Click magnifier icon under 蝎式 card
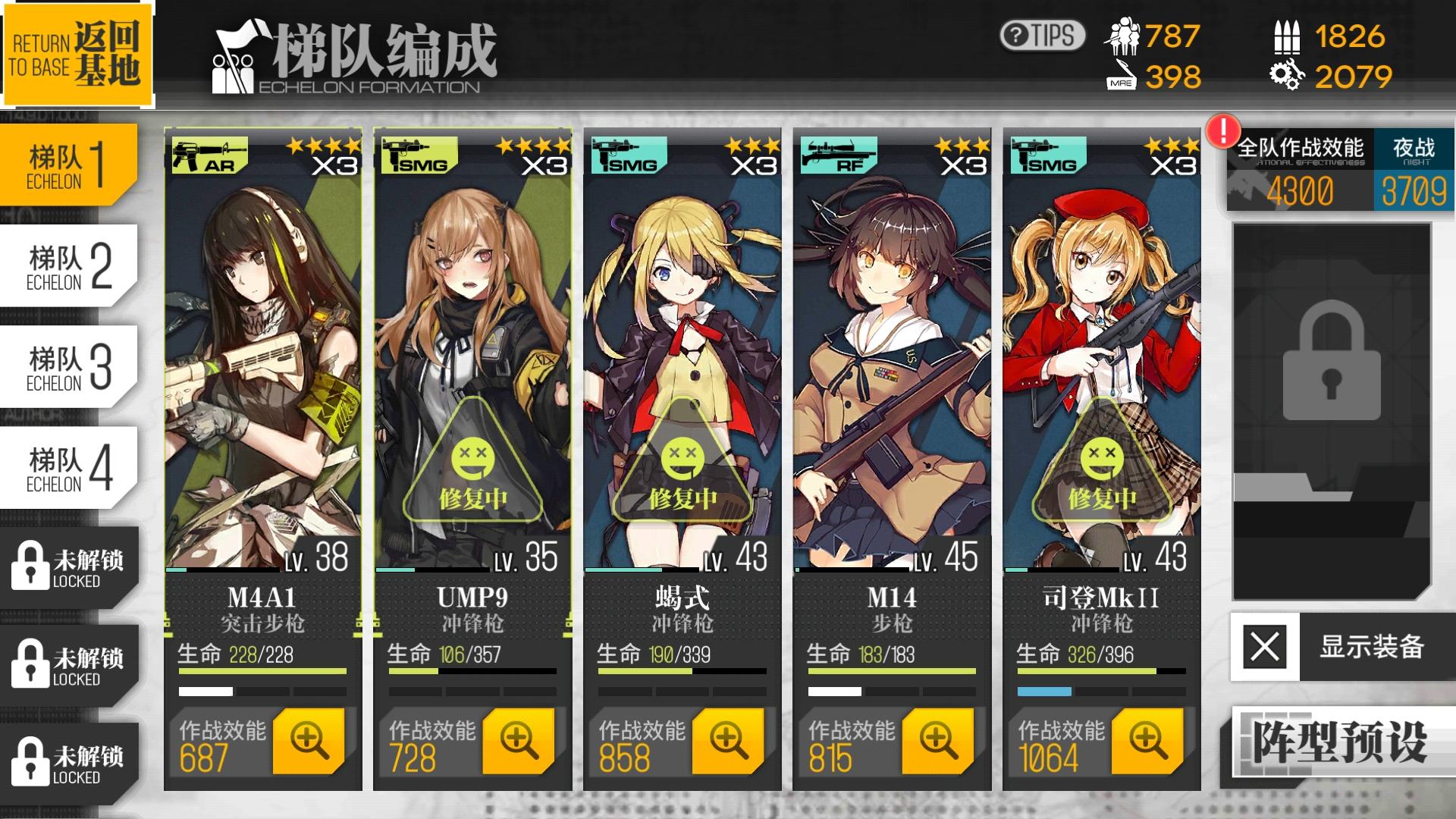The height and width of the screenshot is (819, 1456). tap(728, 741)
